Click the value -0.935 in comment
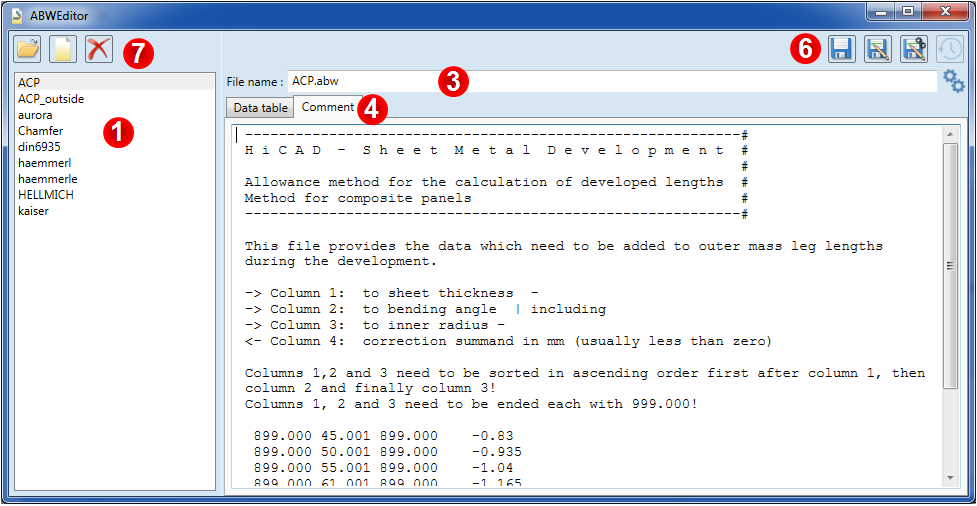Viewport: 977px width, 506px height. 496,452
